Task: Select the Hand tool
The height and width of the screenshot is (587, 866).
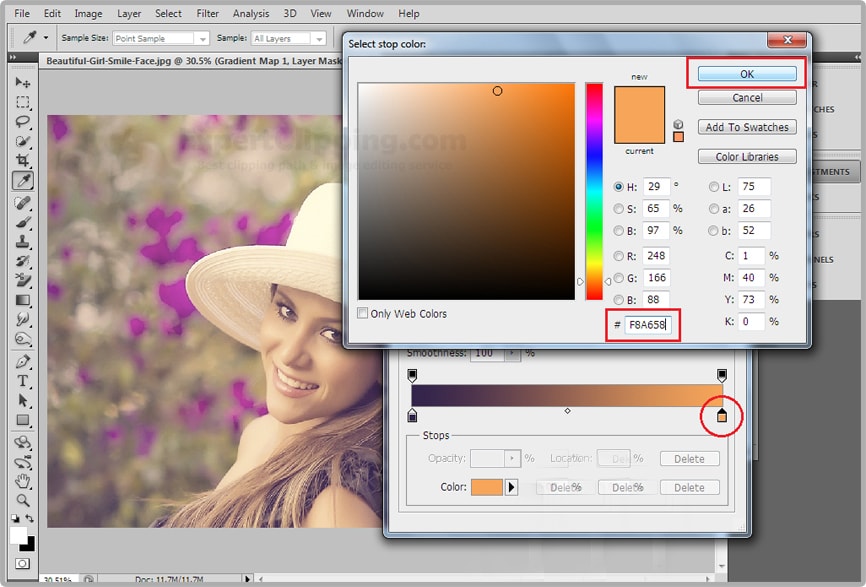Action: (22, 481)
